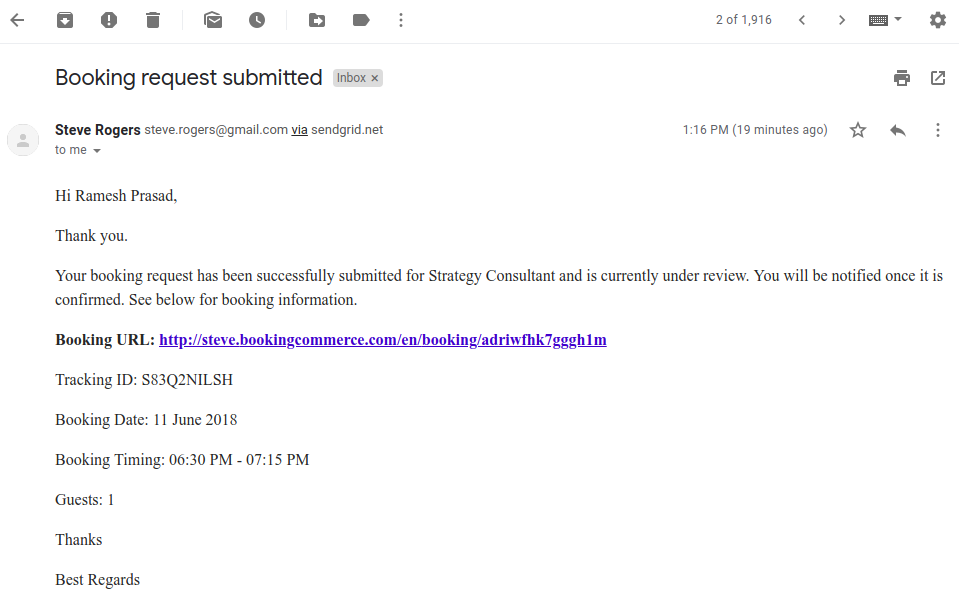
Task: Open the Settings gear menu
Action: click(x=938, y=20)
